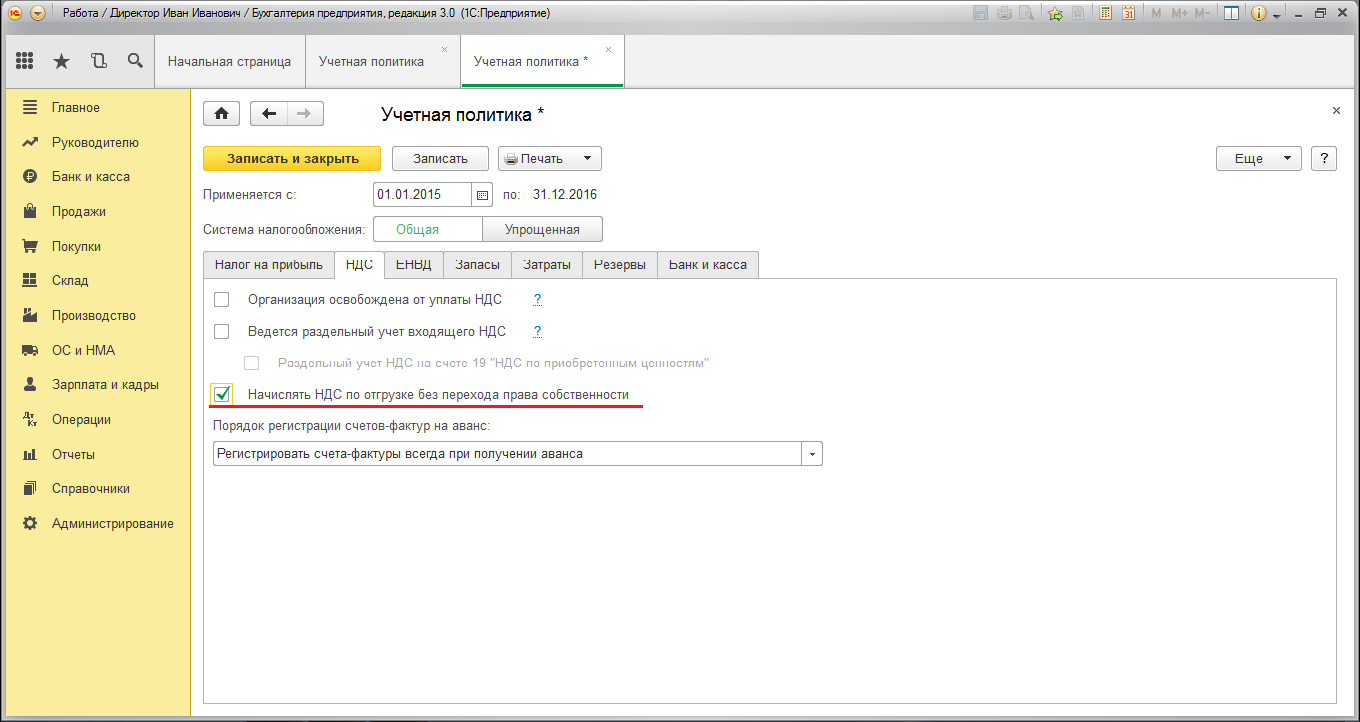Toggle 'Ведется раздельный учет входящего НДС' checkbox
Viewport: 1360px width, 722px height.
pos(222,331)
